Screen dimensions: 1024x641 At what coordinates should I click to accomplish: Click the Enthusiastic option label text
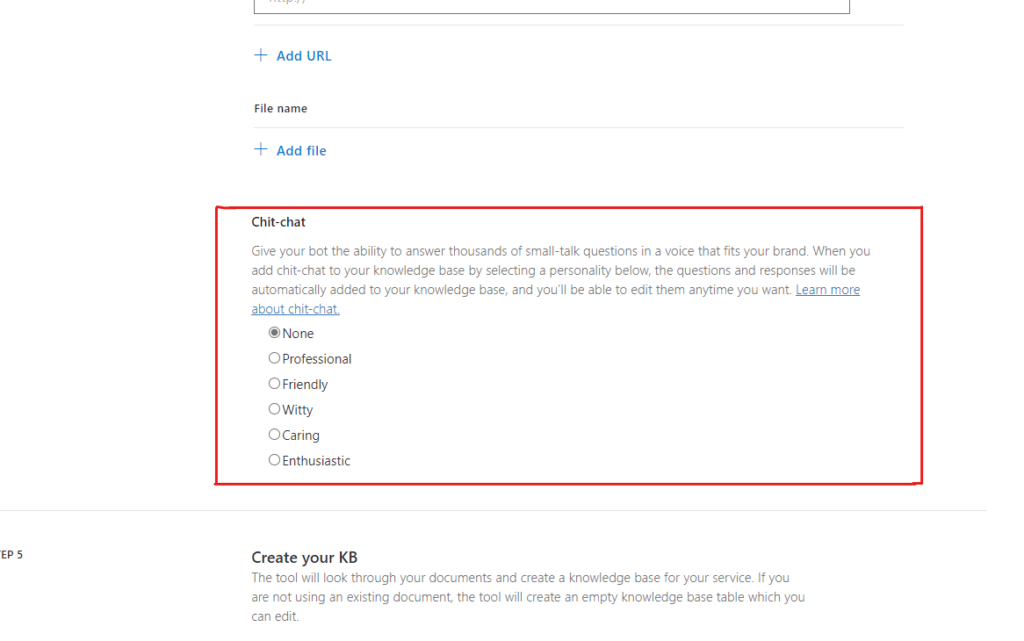(x=316, y=461)
